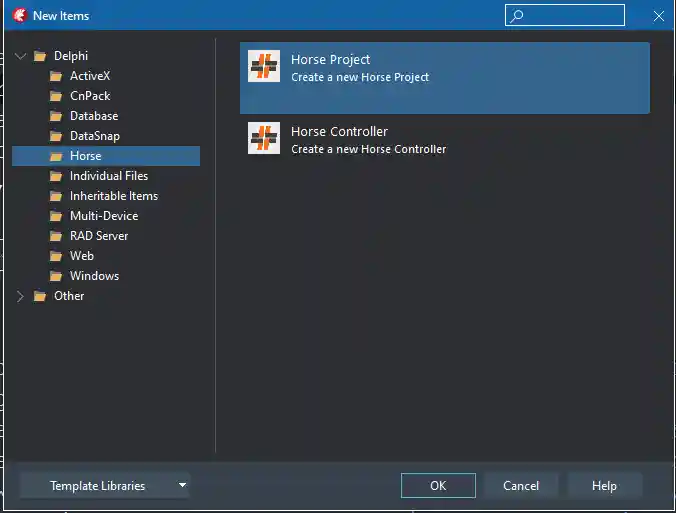Click the Cancel button
The width and height of the screenshot is (676, 513).
pyautogui.click(x=521, y=485)
